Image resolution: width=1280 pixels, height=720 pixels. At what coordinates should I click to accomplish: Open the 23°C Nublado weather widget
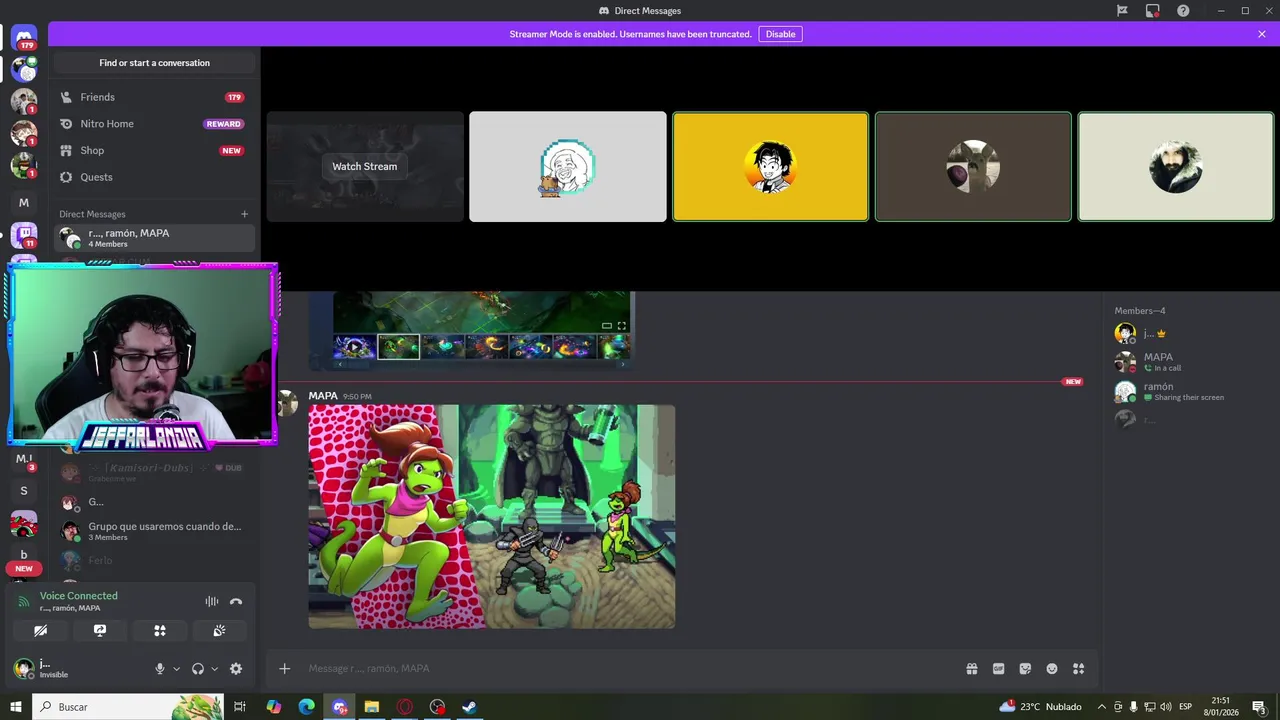pyautogui.click(x=1040, y=707)
